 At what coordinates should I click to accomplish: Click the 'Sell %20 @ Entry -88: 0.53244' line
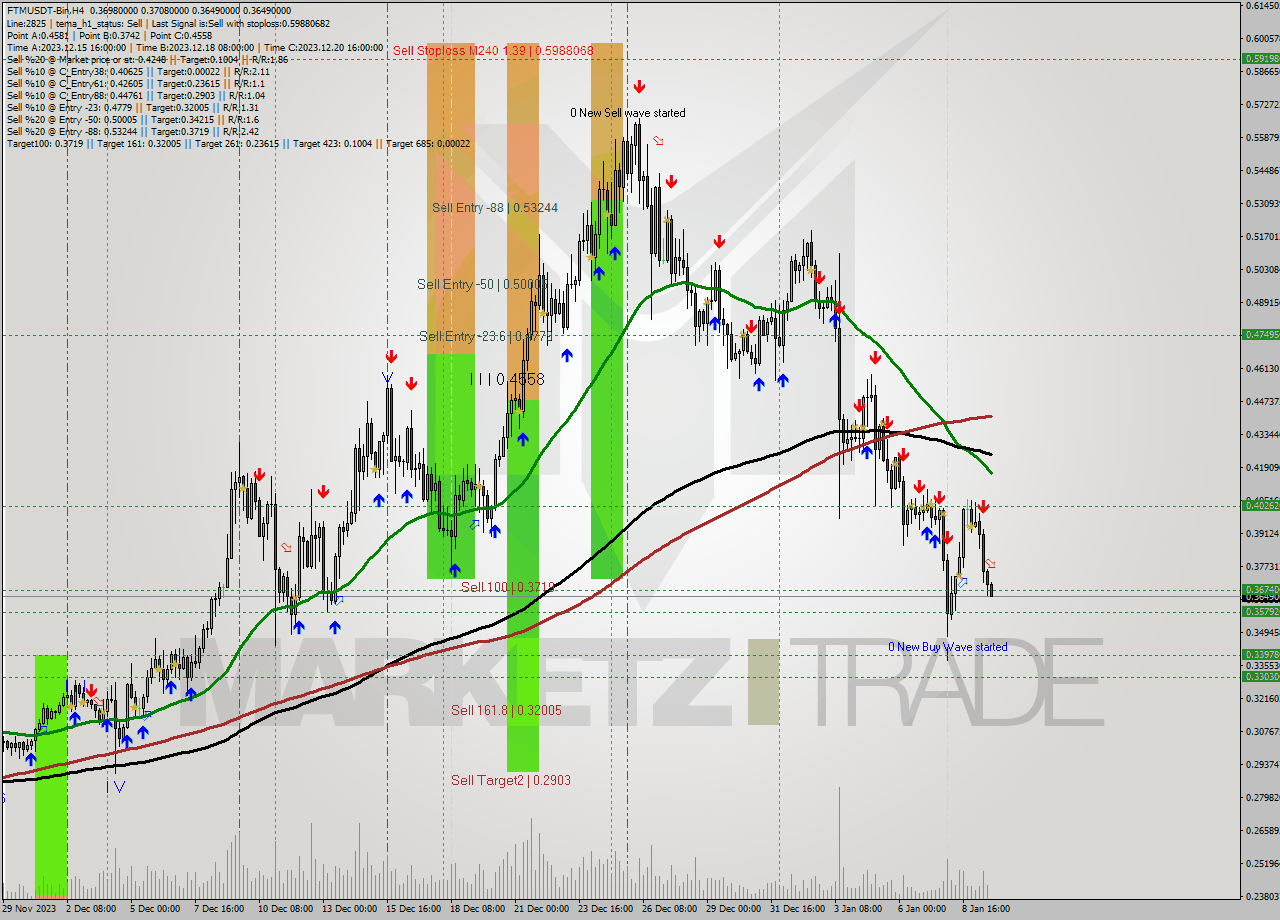point(132,131)
